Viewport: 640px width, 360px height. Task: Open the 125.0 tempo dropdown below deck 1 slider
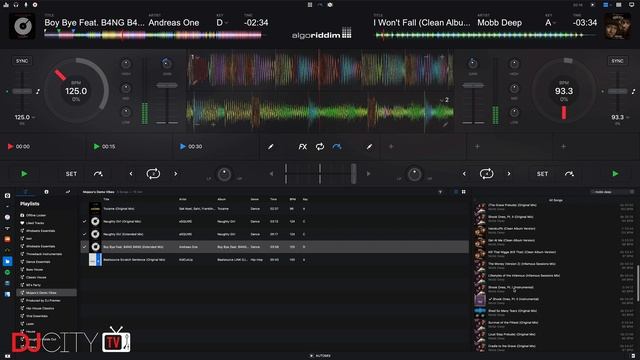click(x=24, y=117)
